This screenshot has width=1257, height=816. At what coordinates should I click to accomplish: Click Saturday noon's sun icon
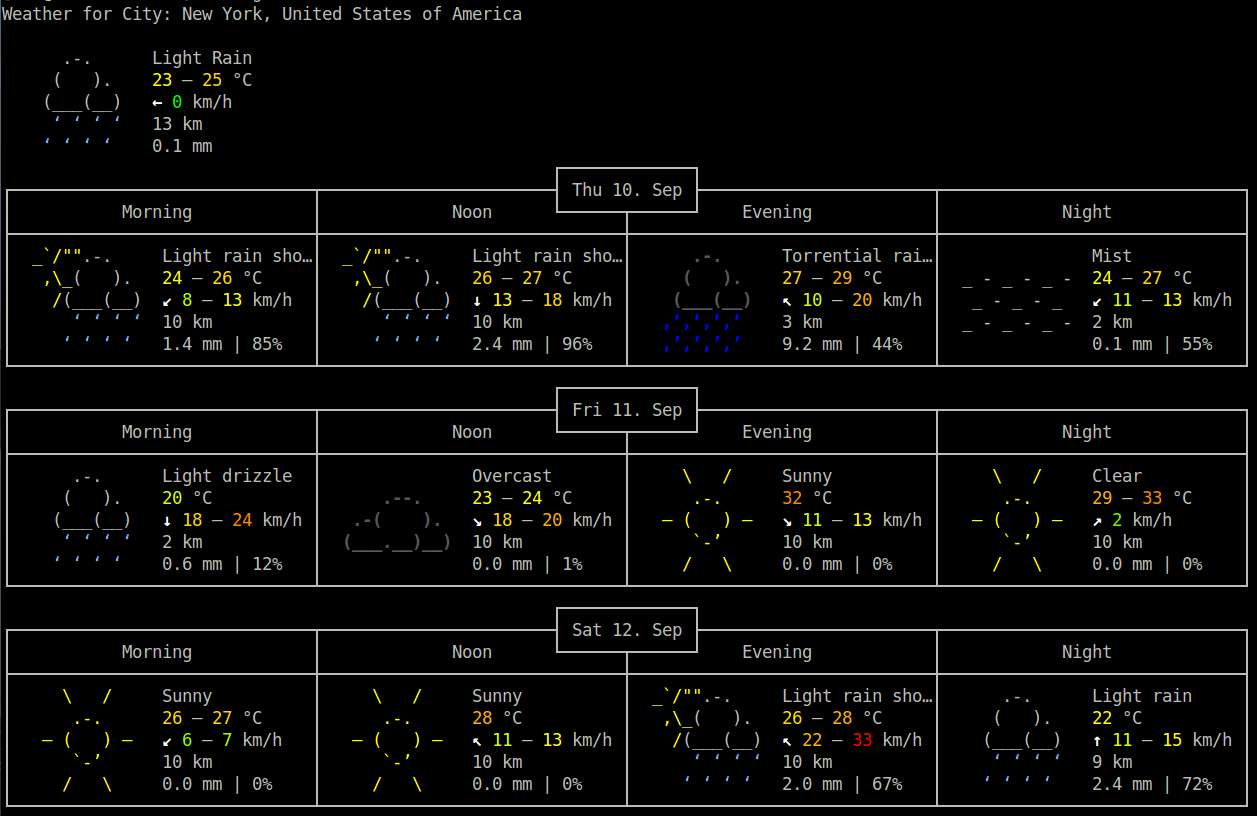(x=397, y=739)
